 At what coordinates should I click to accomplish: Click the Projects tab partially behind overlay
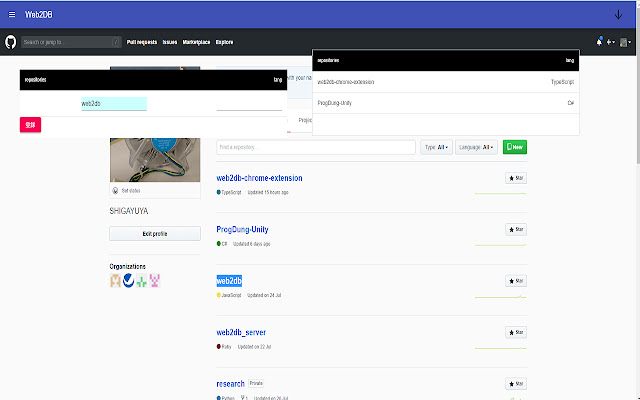point(305,120)
